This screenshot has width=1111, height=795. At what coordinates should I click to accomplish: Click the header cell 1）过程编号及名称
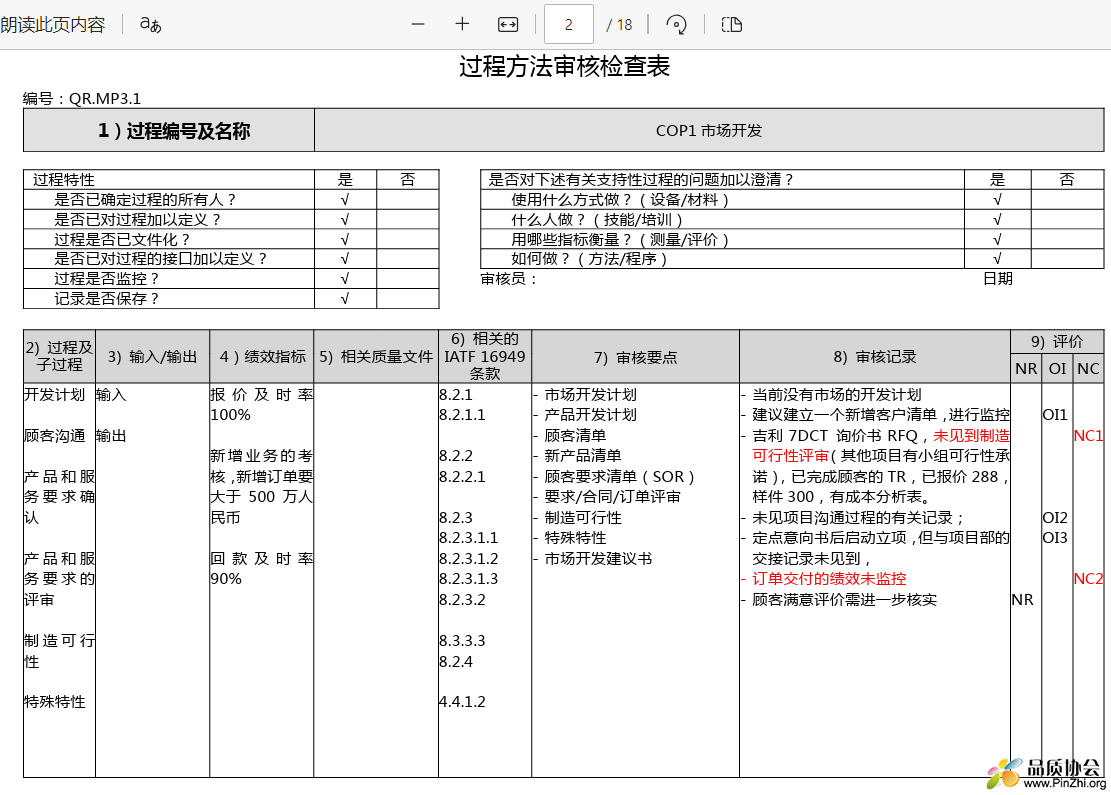coord(169,130)
